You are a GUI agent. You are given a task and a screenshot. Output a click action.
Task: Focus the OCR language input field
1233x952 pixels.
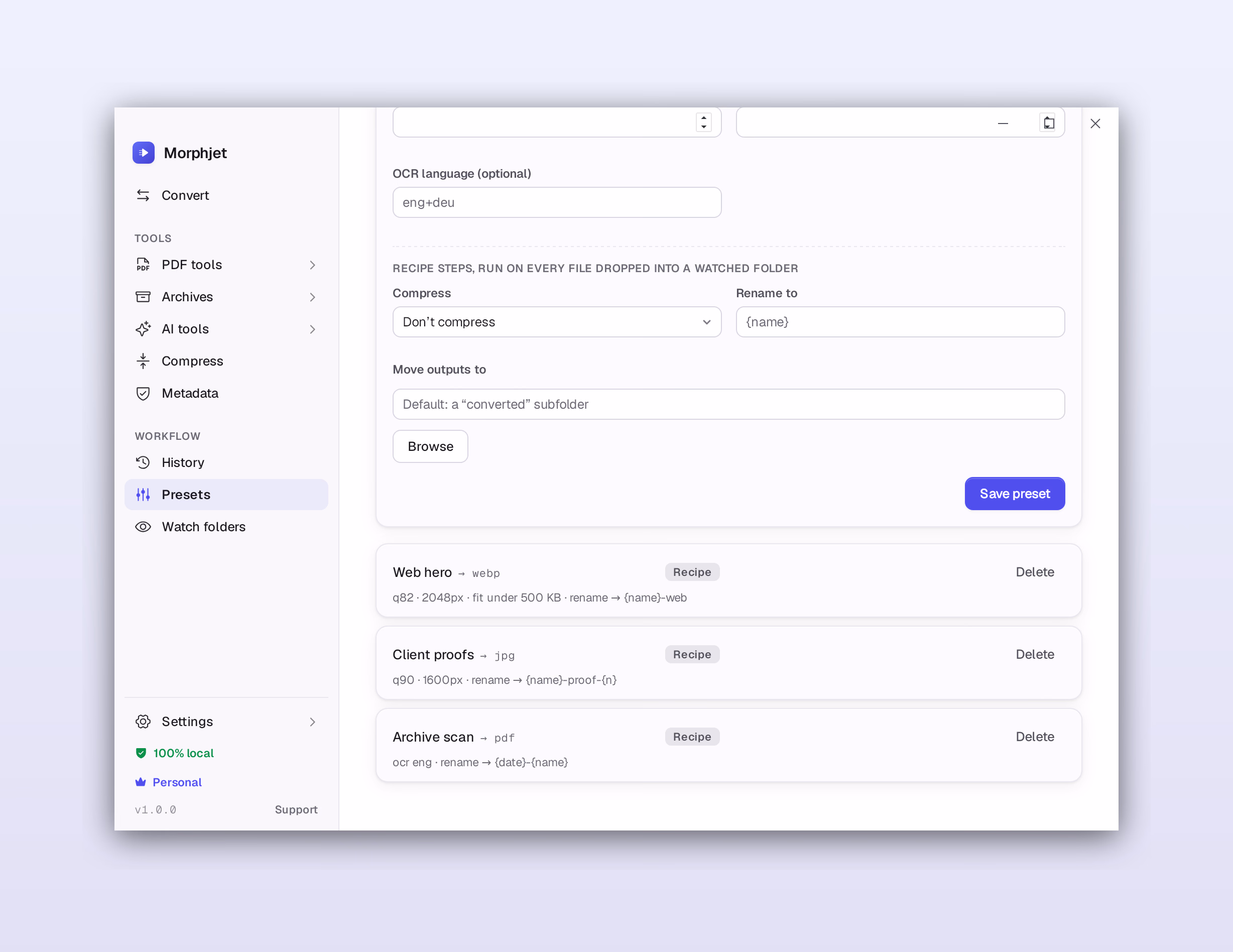click(557, 202)
